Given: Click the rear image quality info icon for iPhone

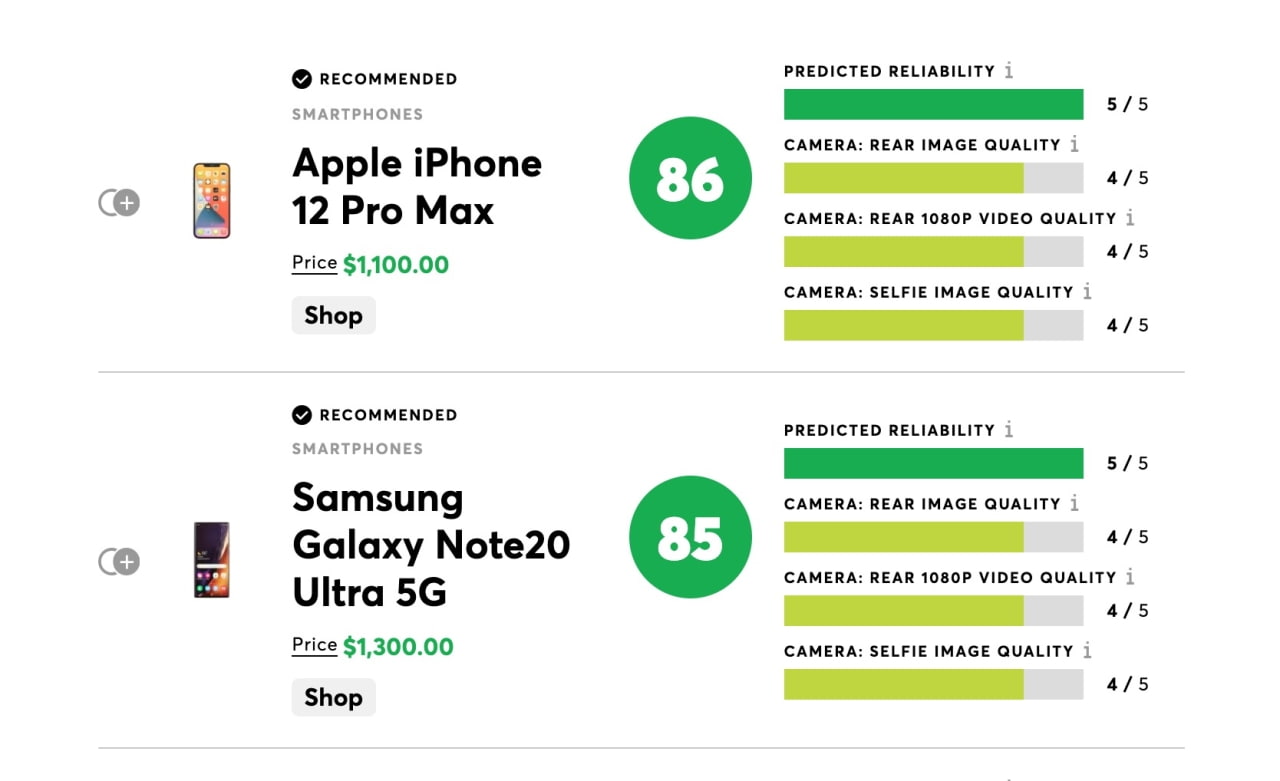Looking at the screenshot, I should coord(1076,144).
